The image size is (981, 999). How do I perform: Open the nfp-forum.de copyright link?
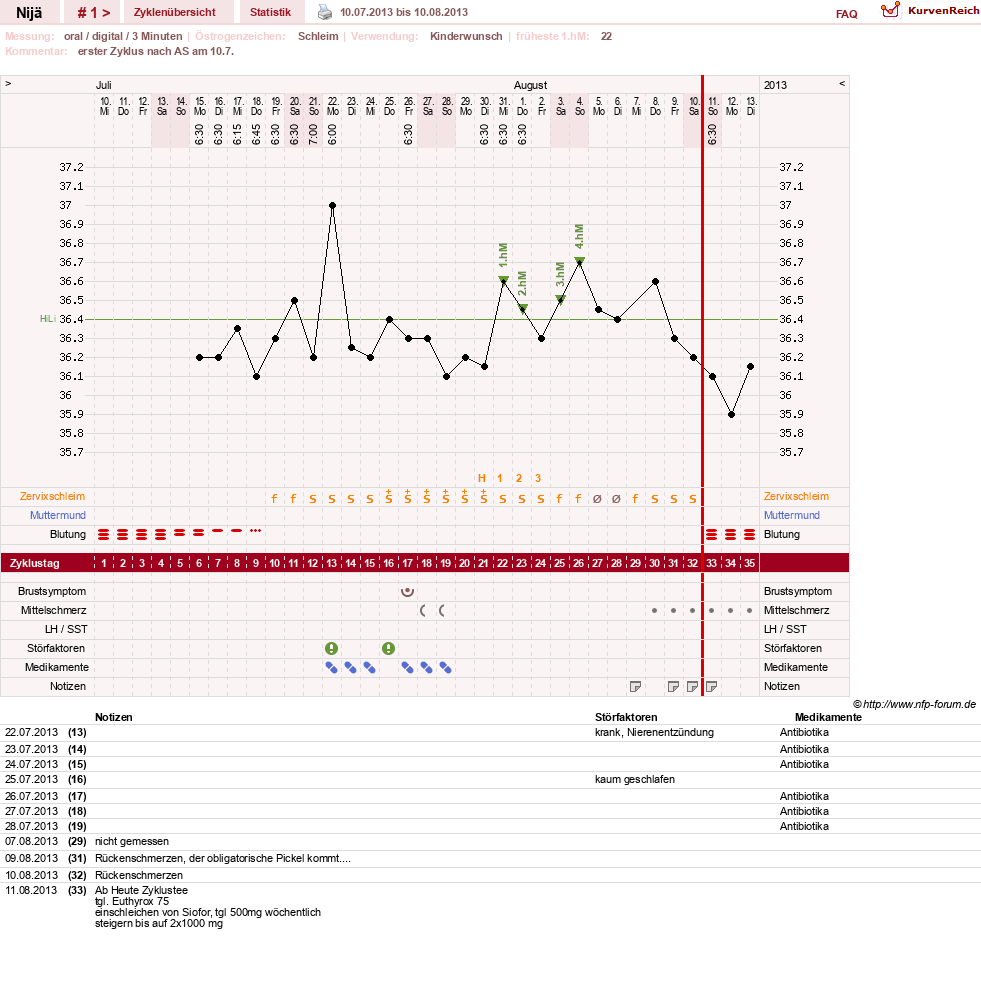pos(915,704)
